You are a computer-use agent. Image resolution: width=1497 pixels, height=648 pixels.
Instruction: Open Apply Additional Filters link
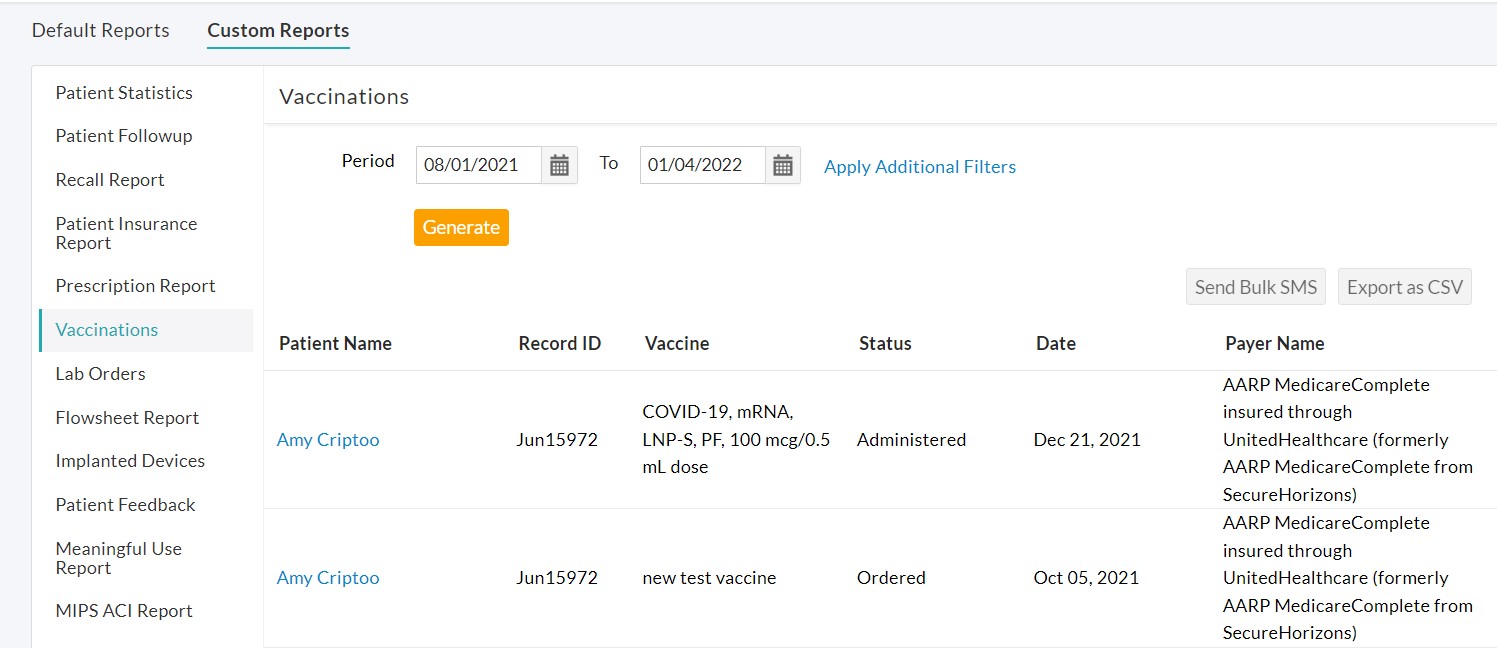tap(919, 167)
